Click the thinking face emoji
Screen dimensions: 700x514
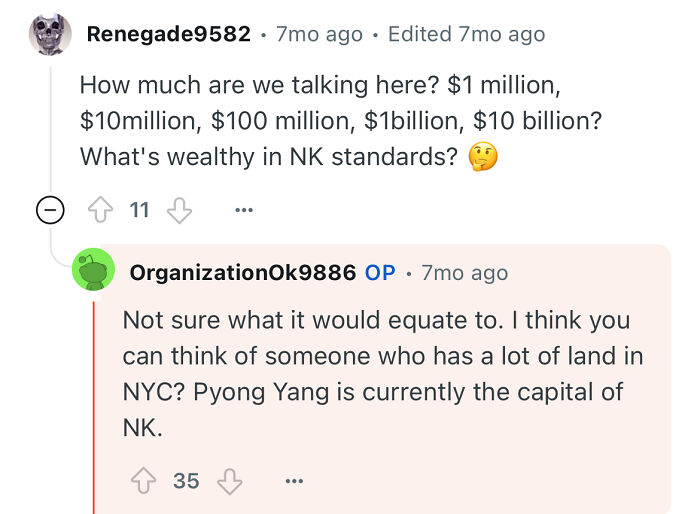point(483,157)
